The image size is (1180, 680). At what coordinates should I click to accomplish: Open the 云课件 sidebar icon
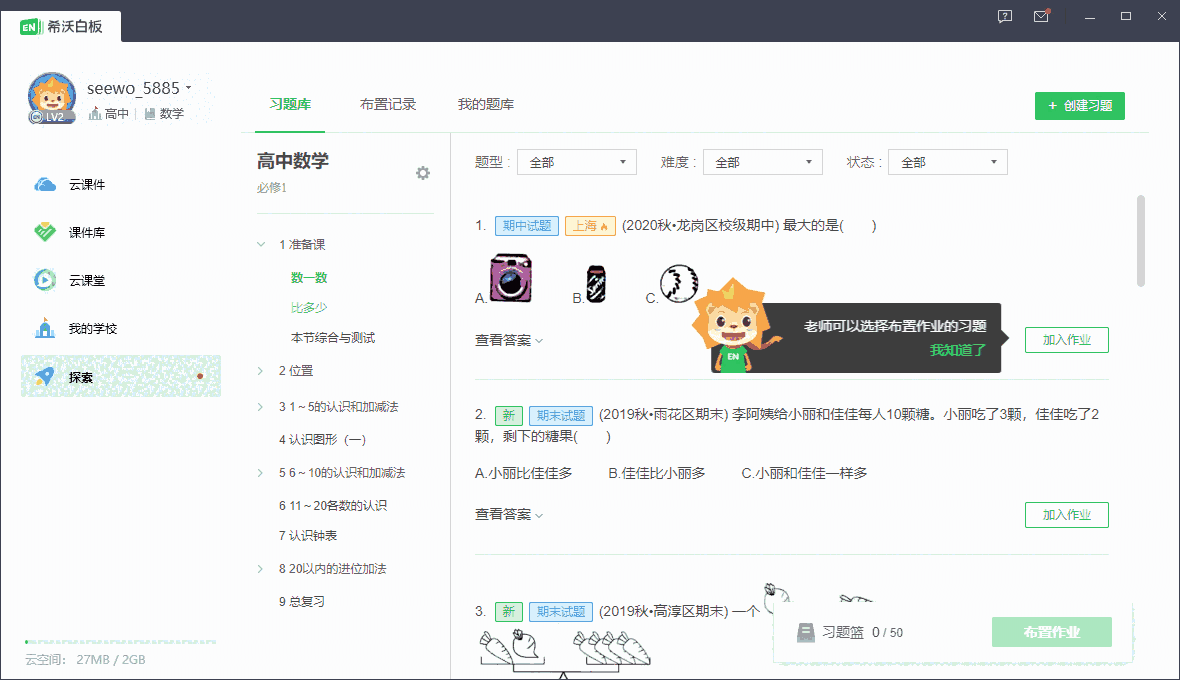(x=44, y=183)
